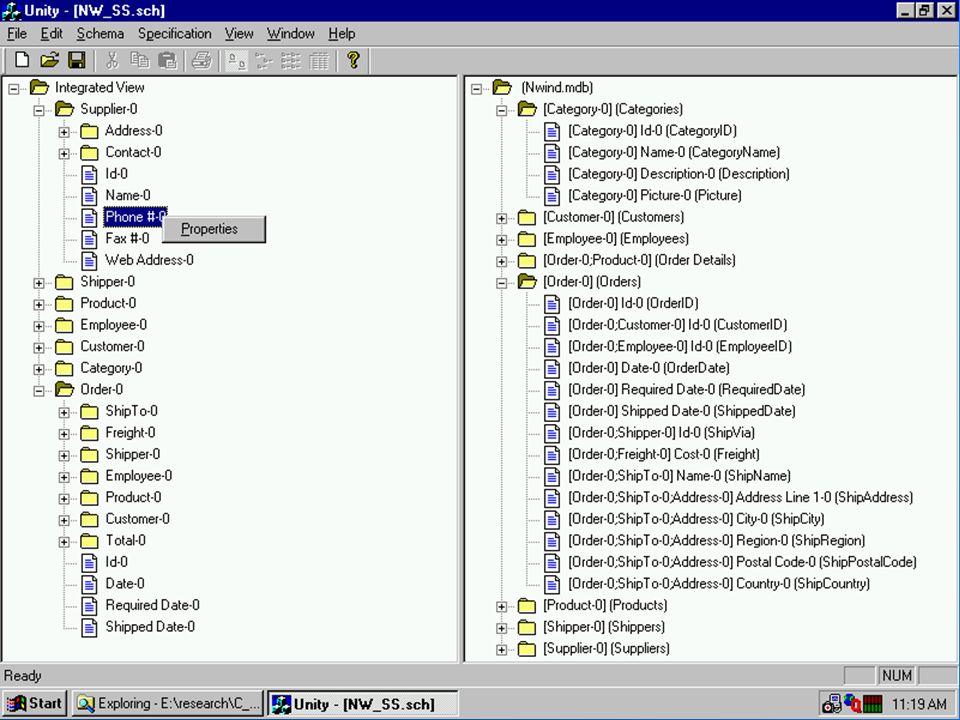
Task: Expand the [Product-0] (Products) table
Action: [x=501, y=607]
